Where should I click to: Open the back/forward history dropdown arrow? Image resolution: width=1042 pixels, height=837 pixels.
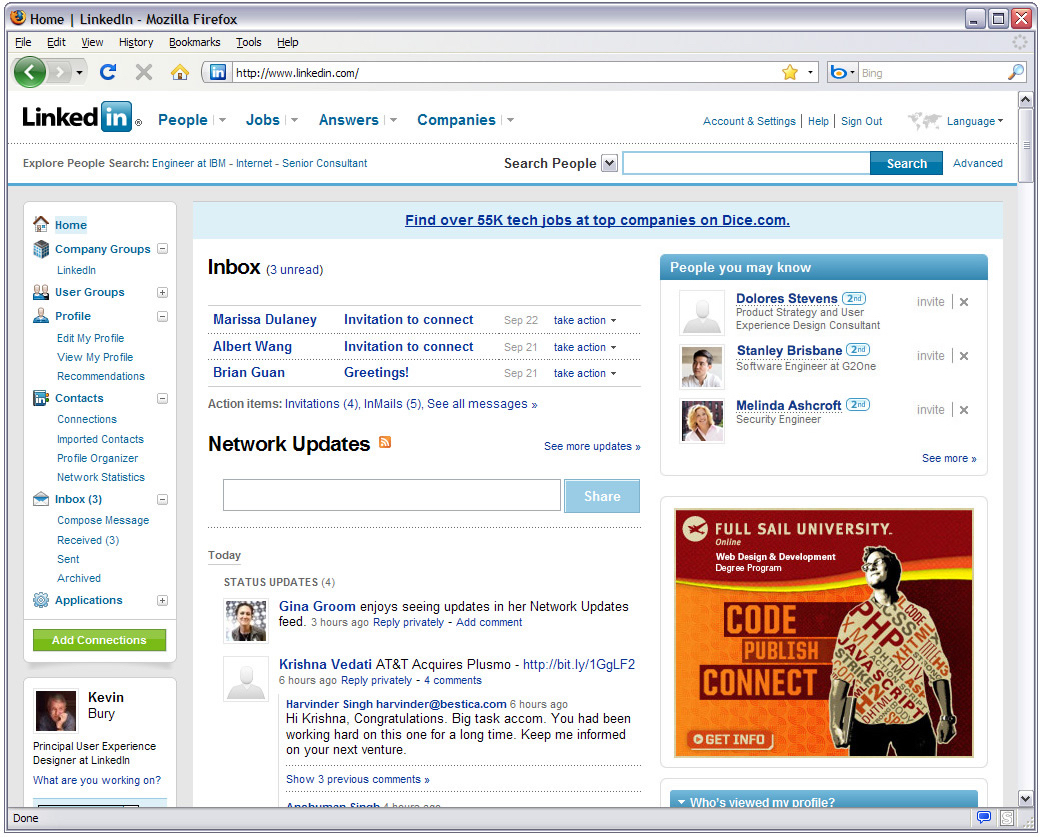pyautogui.click(x=79, y=72)
